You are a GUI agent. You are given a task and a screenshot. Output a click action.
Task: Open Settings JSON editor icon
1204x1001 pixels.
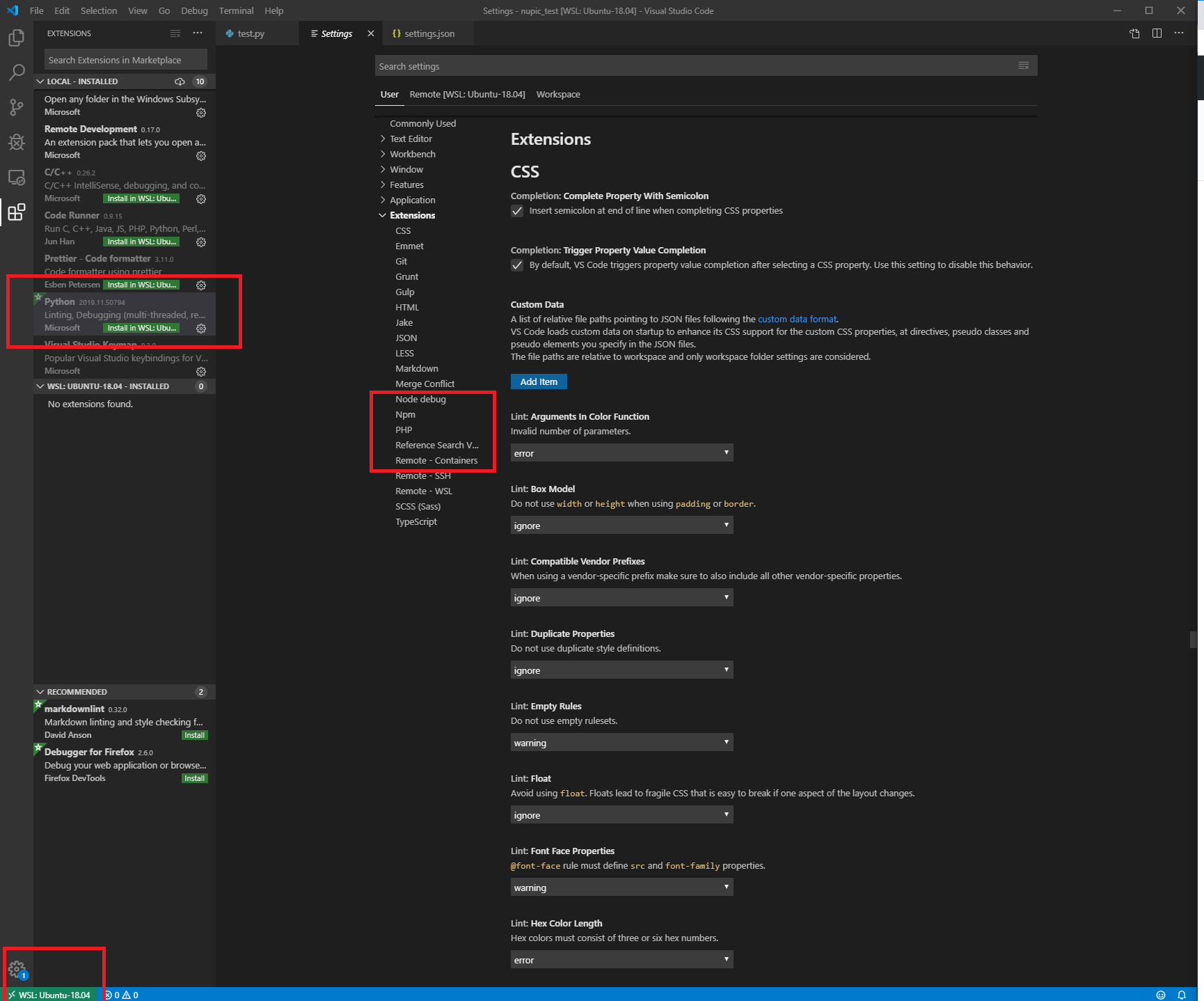click(1134, 33)
